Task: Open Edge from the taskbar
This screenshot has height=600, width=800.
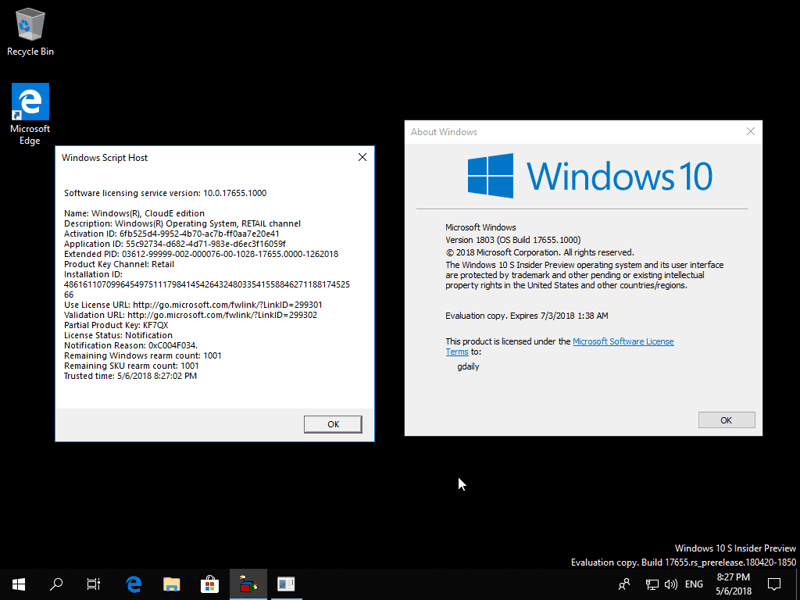Action: [x=134, y=584]
